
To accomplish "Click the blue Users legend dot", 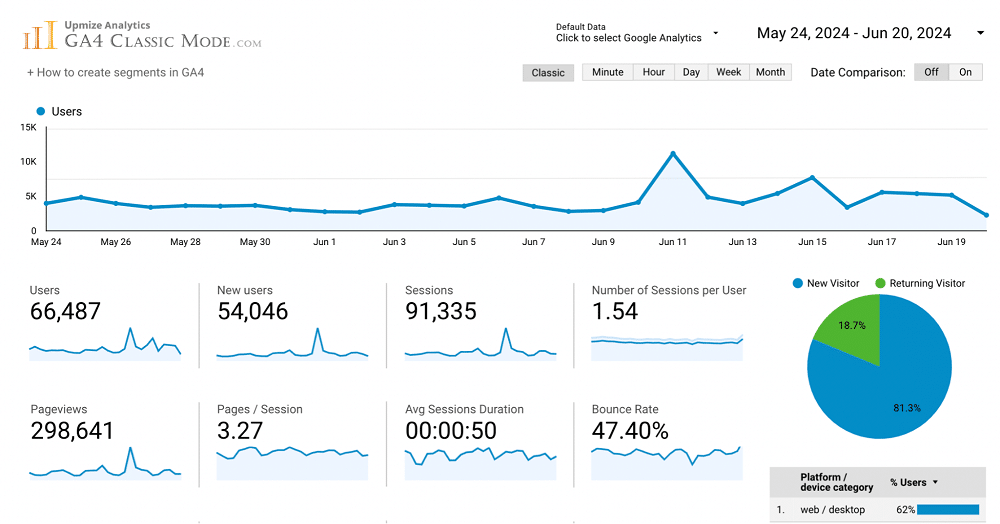I will [x=41, y=112].
